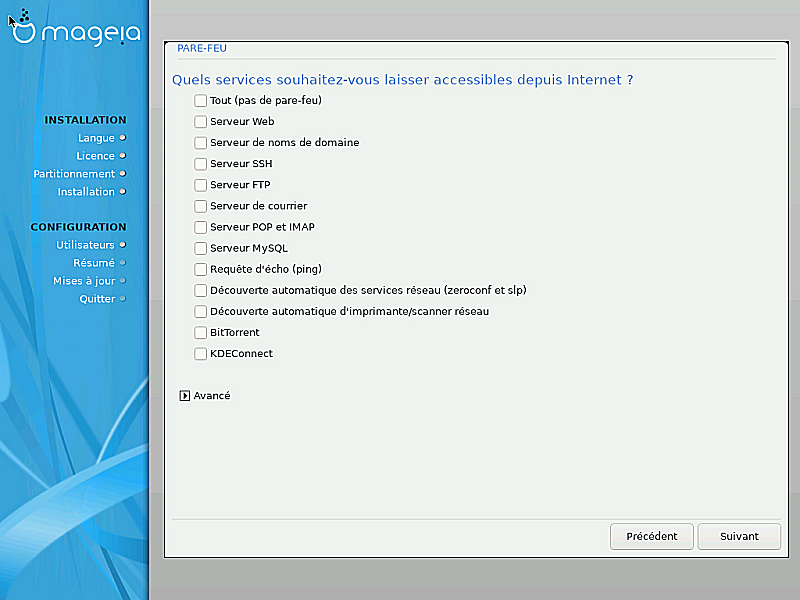Enable Tout (pas de pare-feu) checkbox
Screen dimensions: 800x600
pos(201,100)
